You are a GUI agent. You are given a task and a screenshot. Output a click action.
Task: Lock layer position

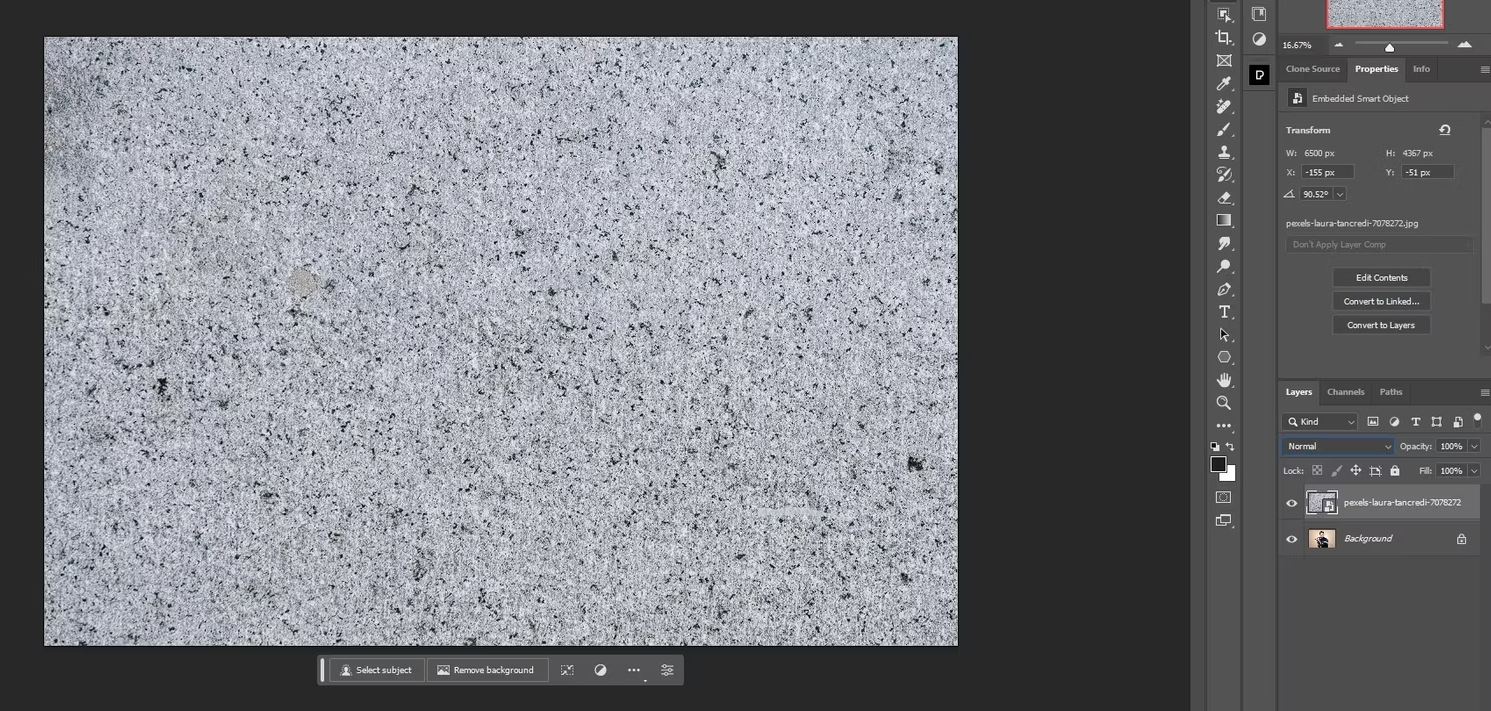pyautogui.click(x=1356, y=471)
